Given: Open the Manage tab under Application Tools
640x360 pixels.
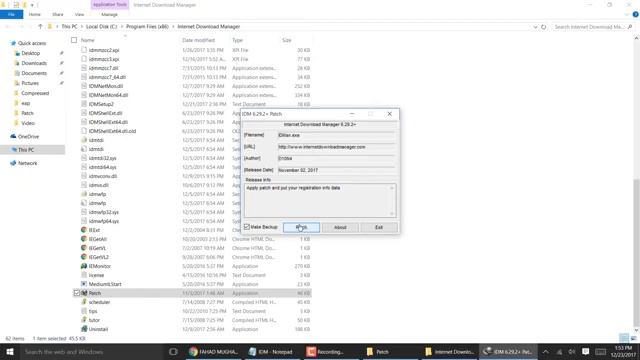Looking at the screenshot, I should [x=109, y=14].
